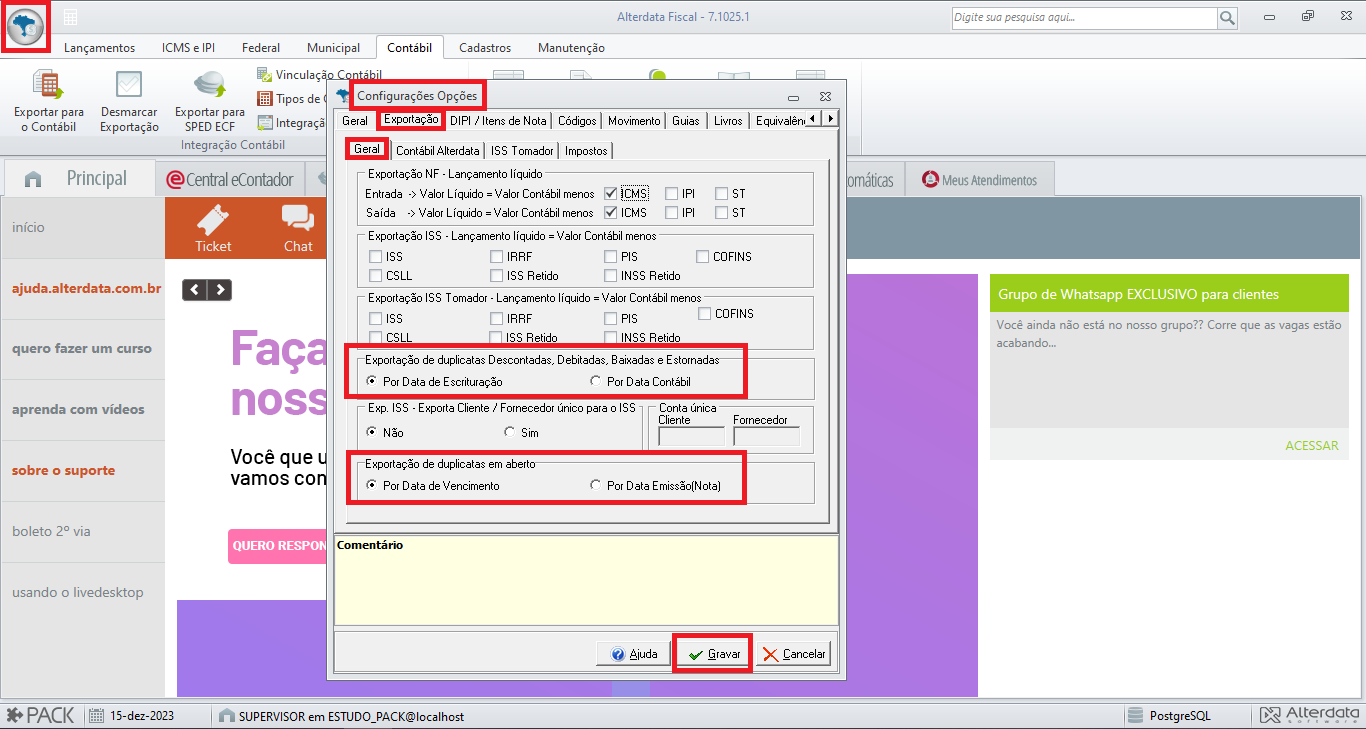This screenshot has width=1366, height=729.
Task: Open the Contábil Alterdata sub-tab
Action: click(x=438, y=151)
